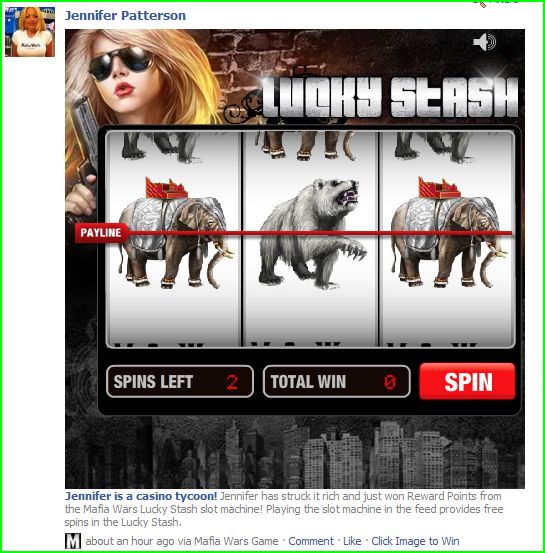Click the red PAYLINE label tag
Viewport: 545px width, 553px height.
click(101, 233)
